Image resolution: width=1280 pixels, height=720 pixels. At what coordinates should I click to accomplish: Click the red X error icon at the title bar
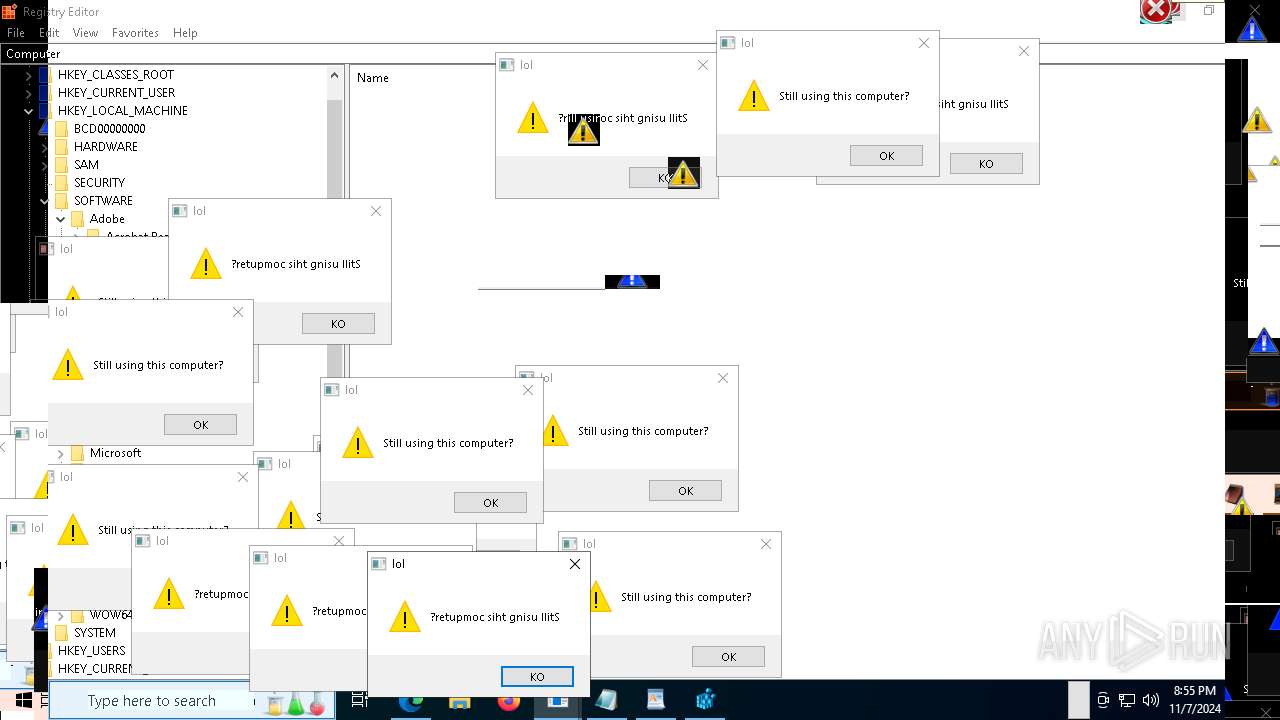(x=1156, y=11)
